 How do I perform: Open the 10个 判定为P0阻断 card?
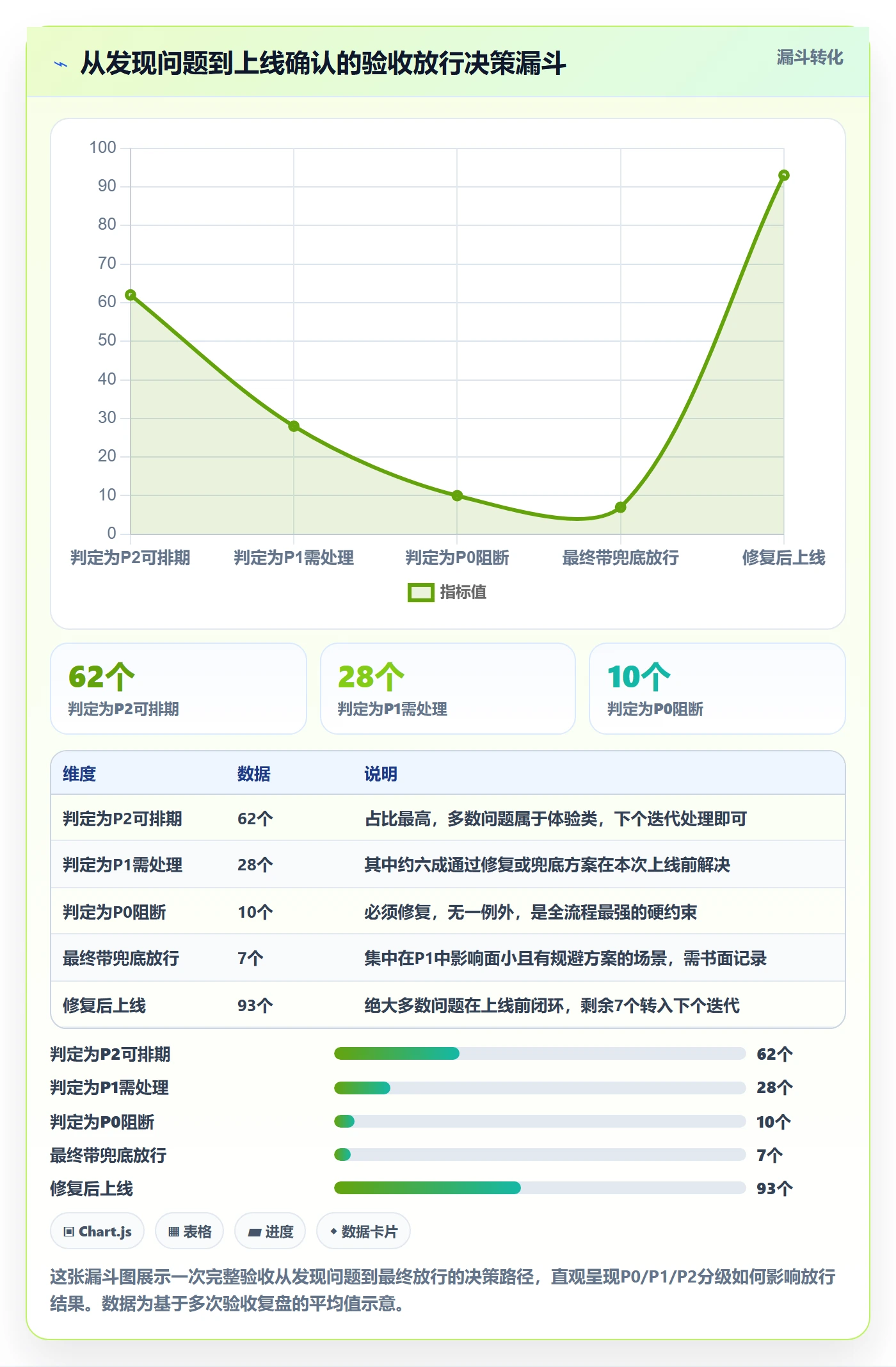click(x=717, y=689)
